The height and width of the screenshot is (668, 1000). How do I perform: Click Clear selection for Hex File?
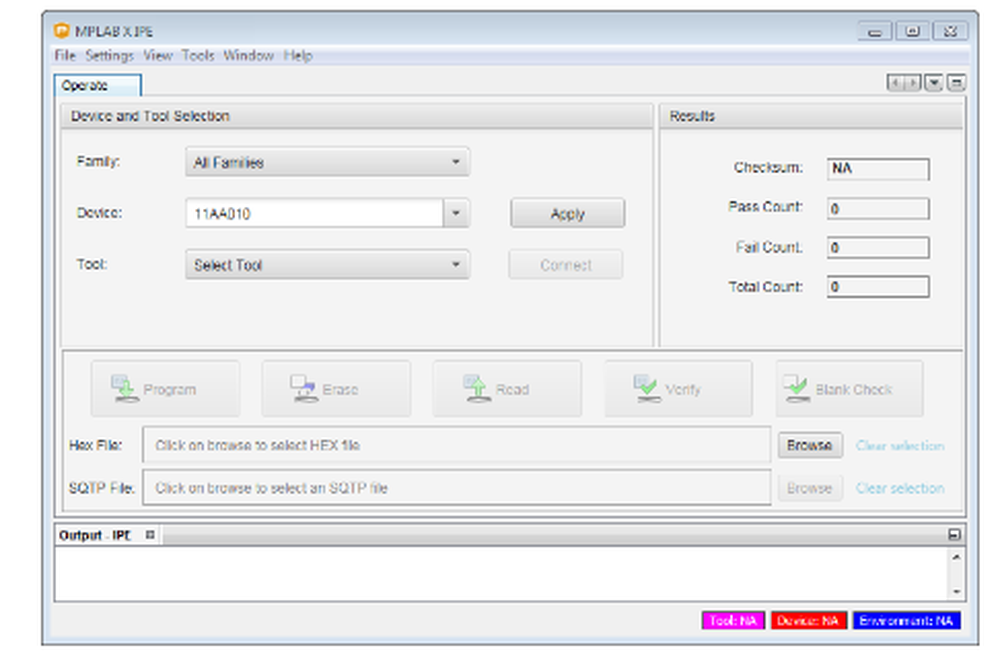coord(900,445)
